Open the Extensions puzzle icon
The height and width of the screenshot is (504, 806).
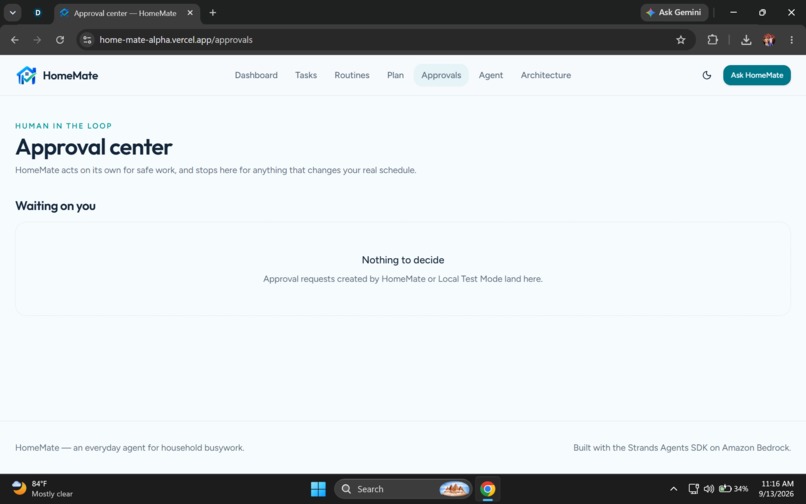click(712, 40)
